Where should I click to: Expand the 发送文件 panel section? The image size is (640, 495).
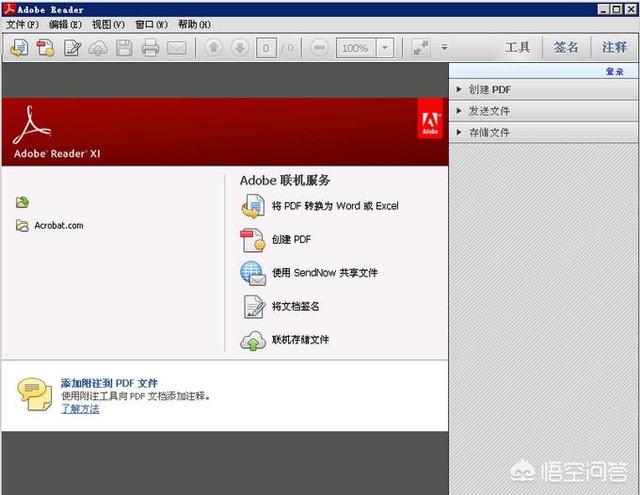click(543, 111)
